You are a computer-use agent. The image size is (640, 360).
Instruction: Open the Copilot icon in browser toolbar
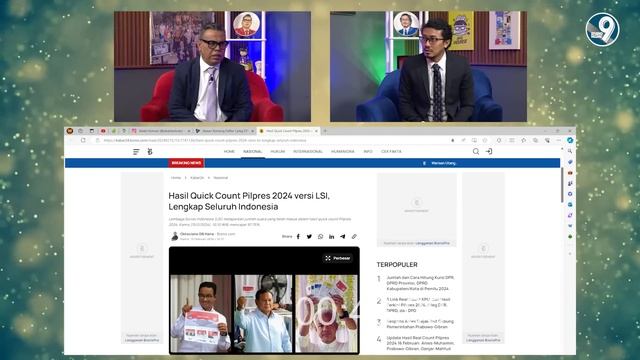coord(570,140)
